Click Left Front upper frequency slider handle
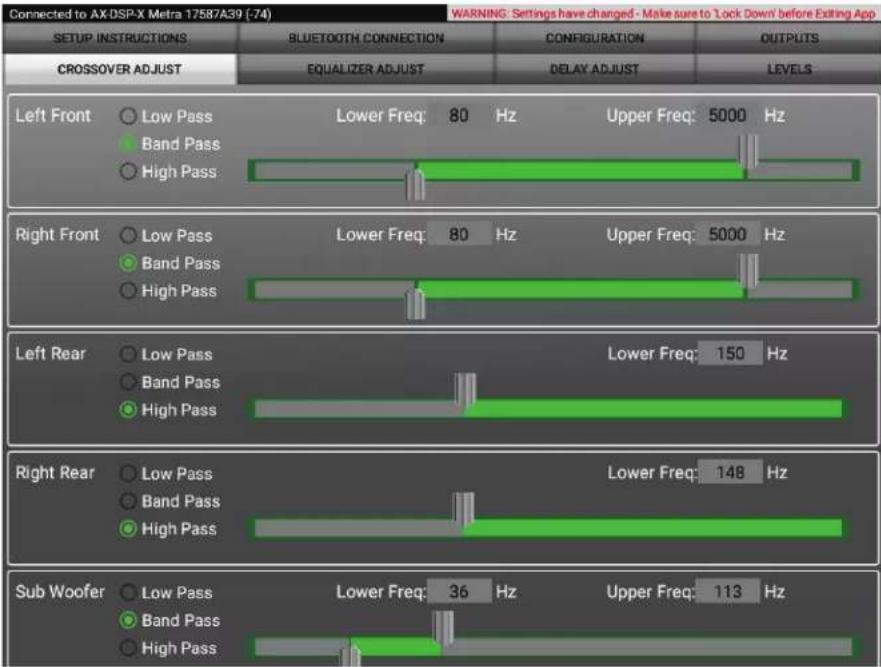881x667 pixels. point(748,151)
